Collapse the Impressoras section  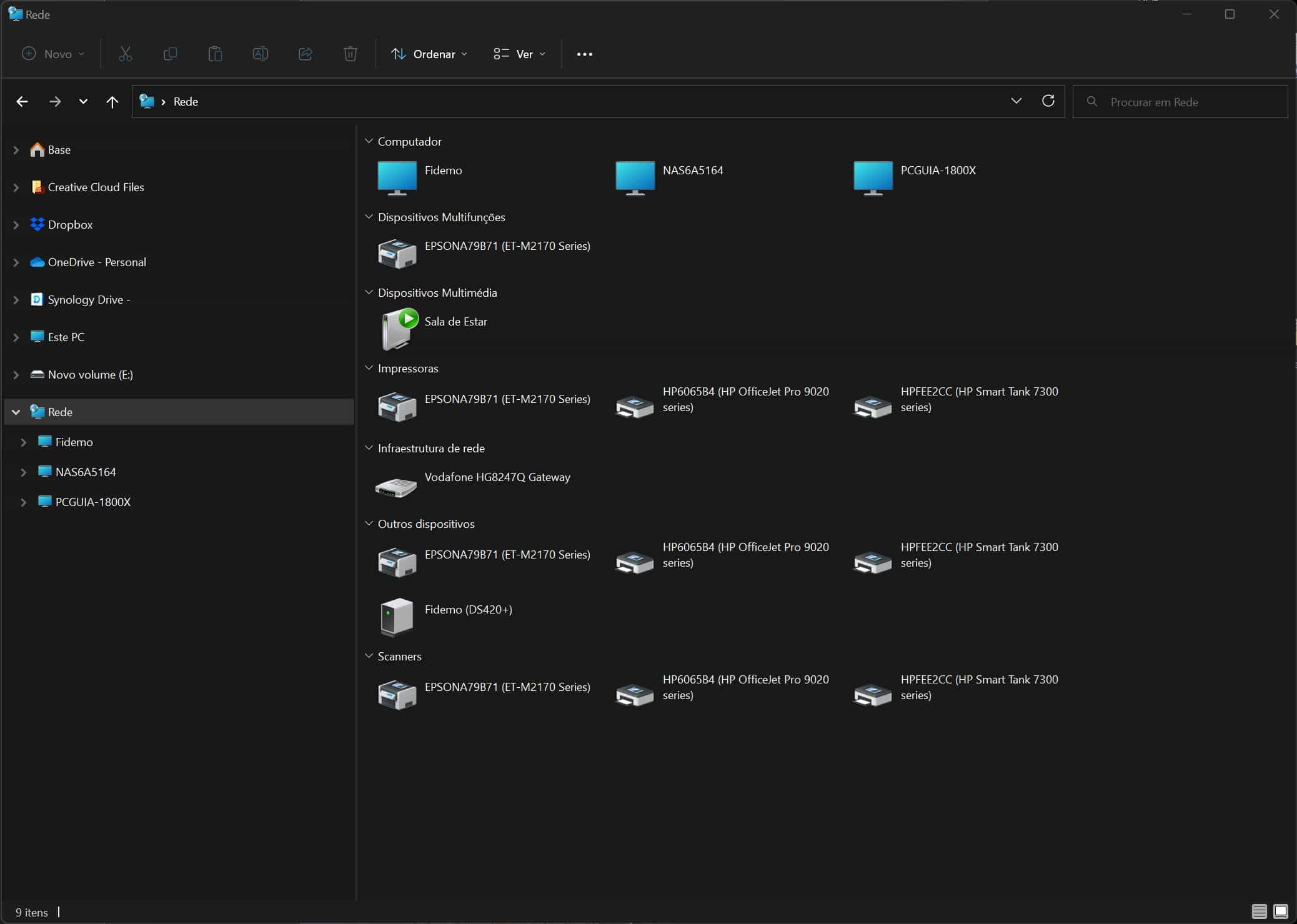(370, 367)
